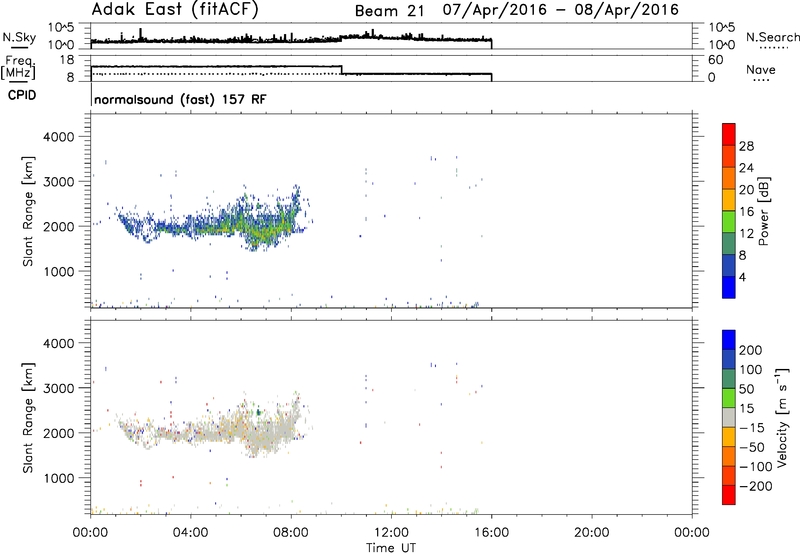Click the date range '07/Apr/2016 - 08/Apr/2016'

pyautogui.click(x=561, y=10)
